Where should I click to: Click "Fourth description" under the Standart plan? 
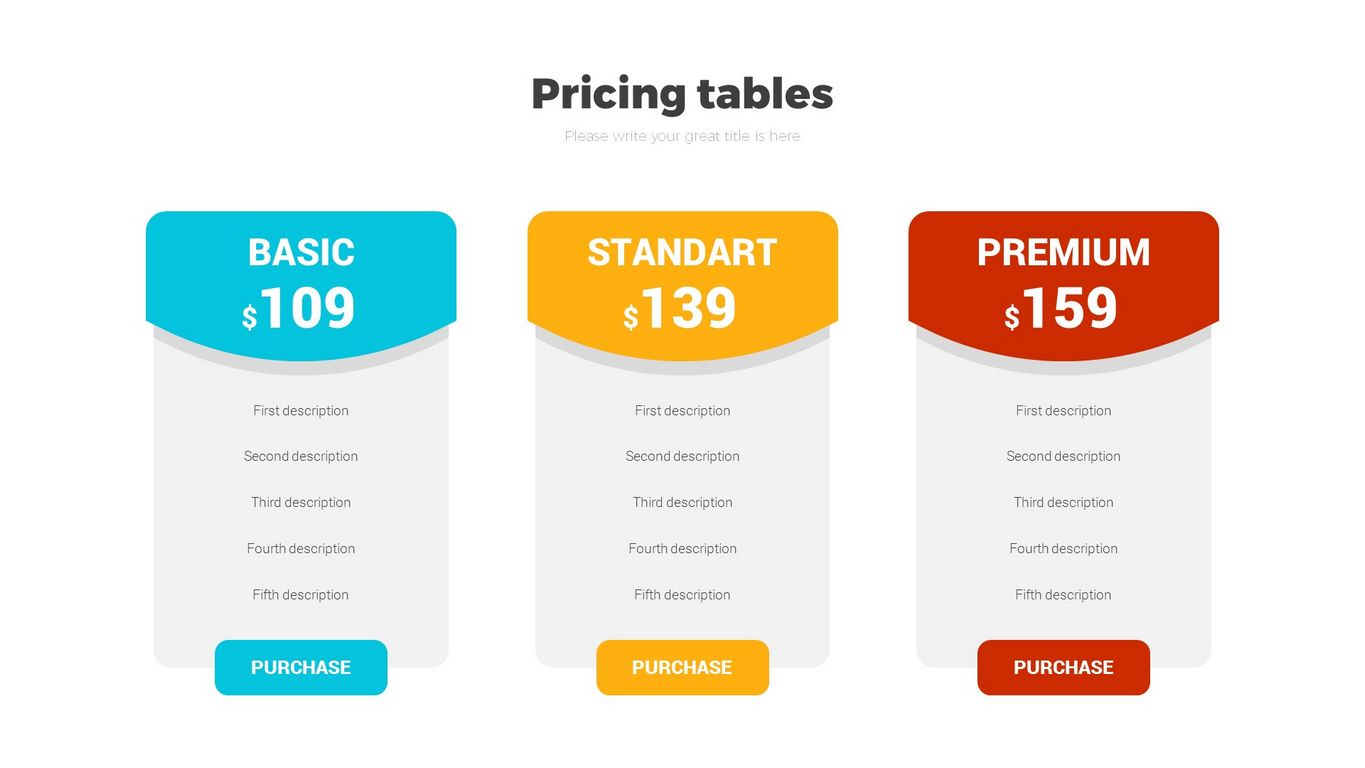682,548
